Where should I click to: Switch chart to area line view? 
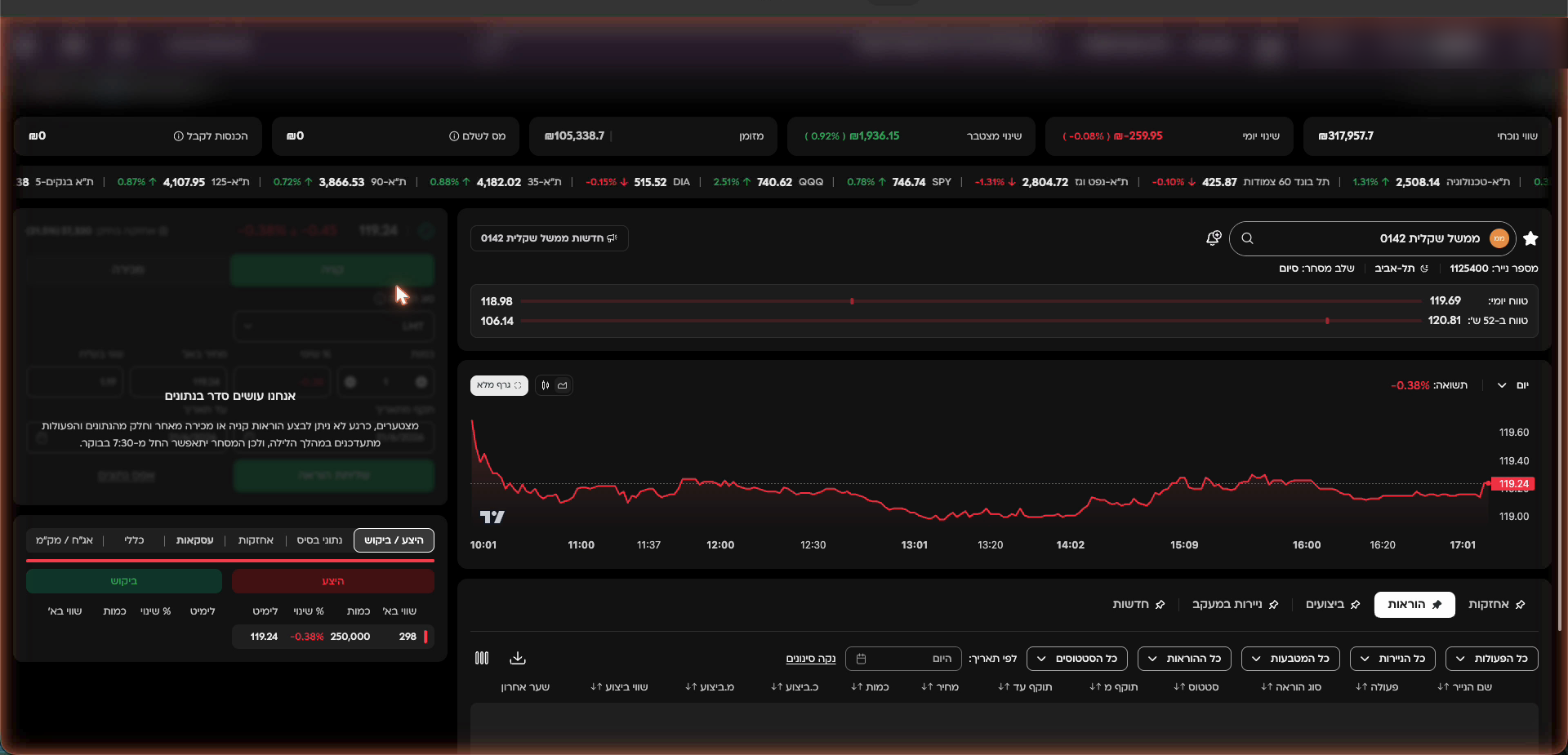point(563,385)
